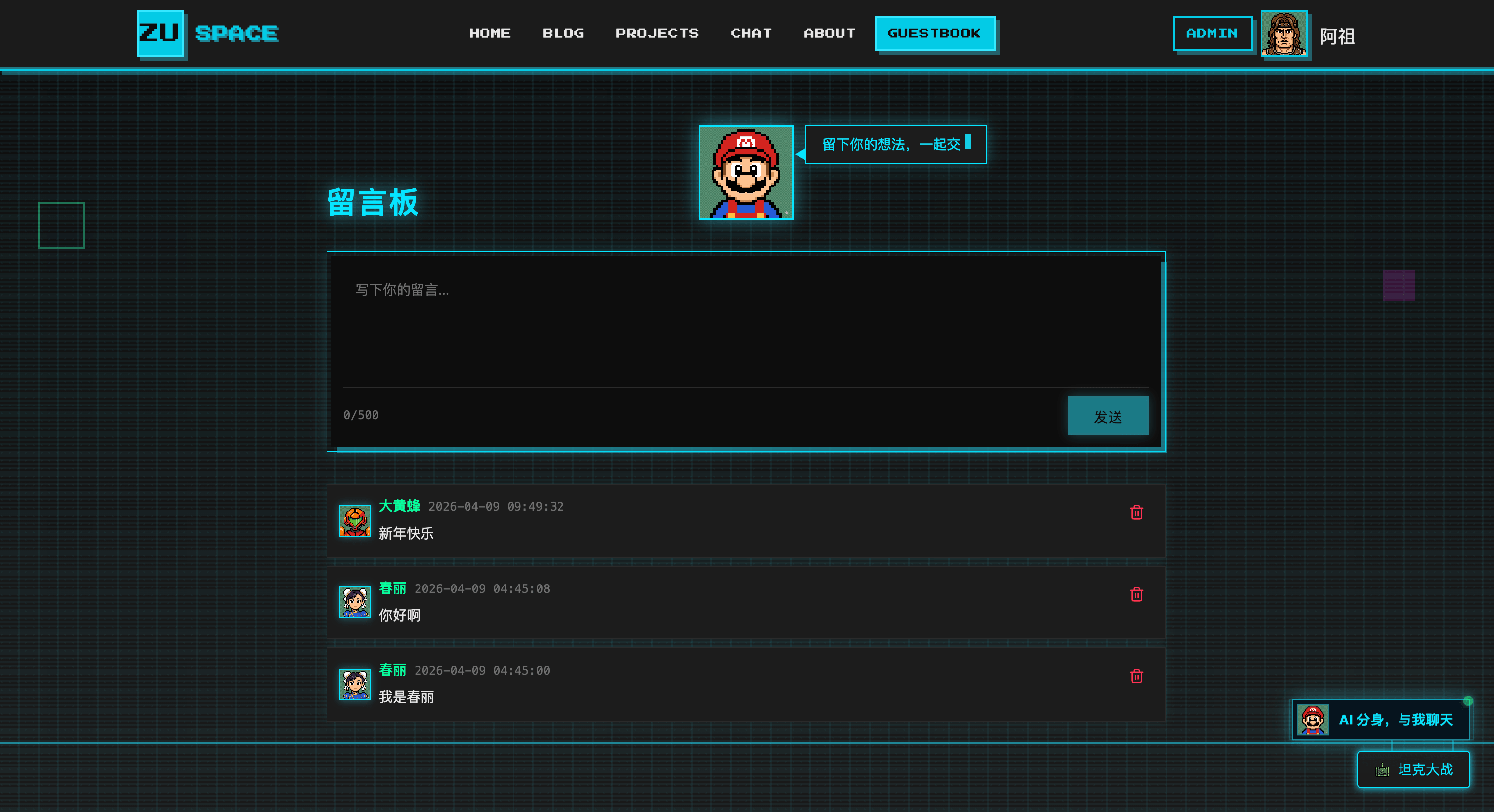Navigate to PROJECTS
This screenshot has height=812, width=1494.
656,33
